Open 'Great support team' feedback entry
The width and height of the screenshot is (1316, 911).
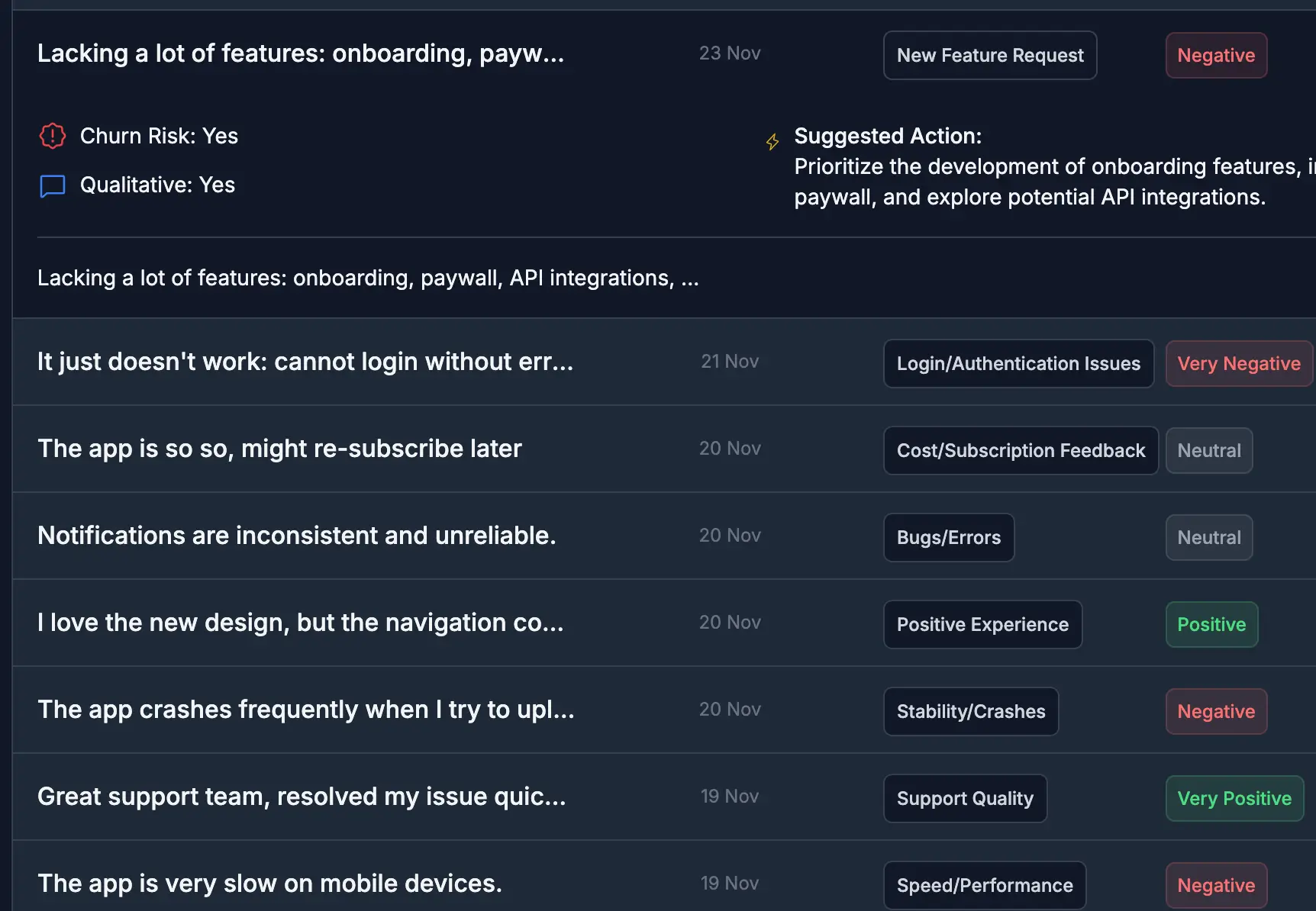[x=302, y=797]
